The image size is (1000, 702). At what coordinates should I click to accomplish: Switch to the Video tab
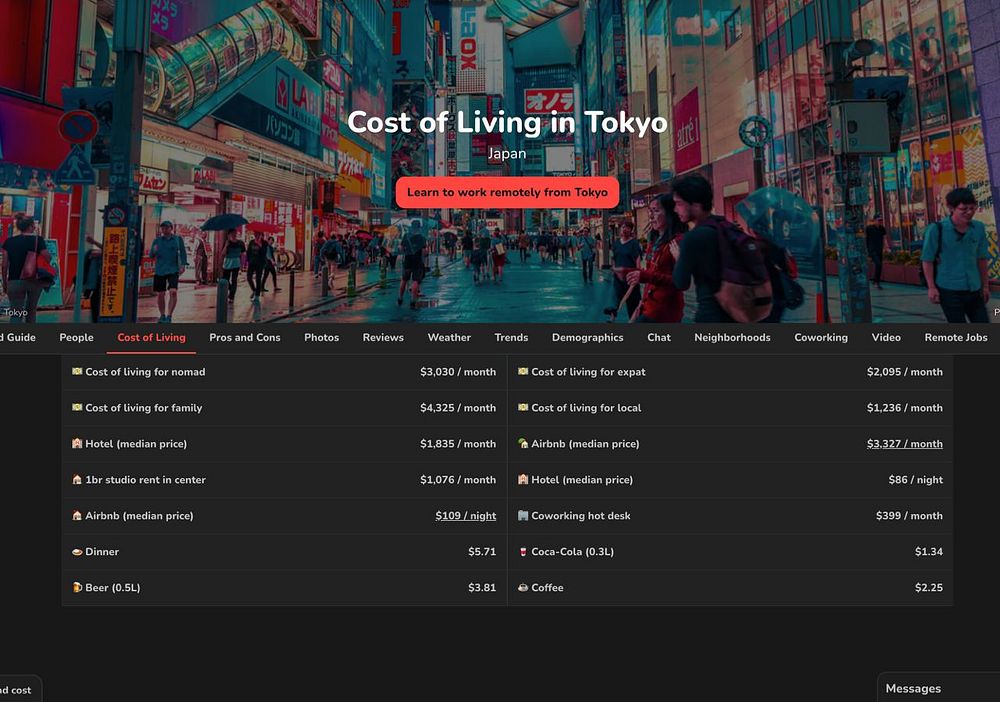(x=886, y=337)
